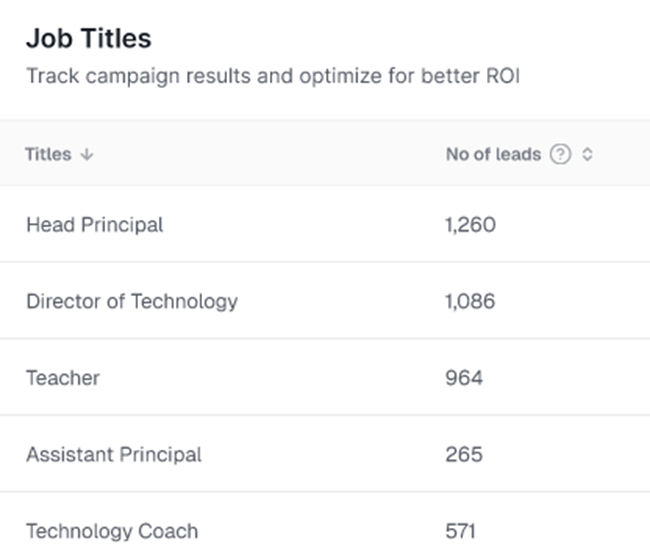Sort by the No of leads header label

pyautogui.click(x=493, y=155)
